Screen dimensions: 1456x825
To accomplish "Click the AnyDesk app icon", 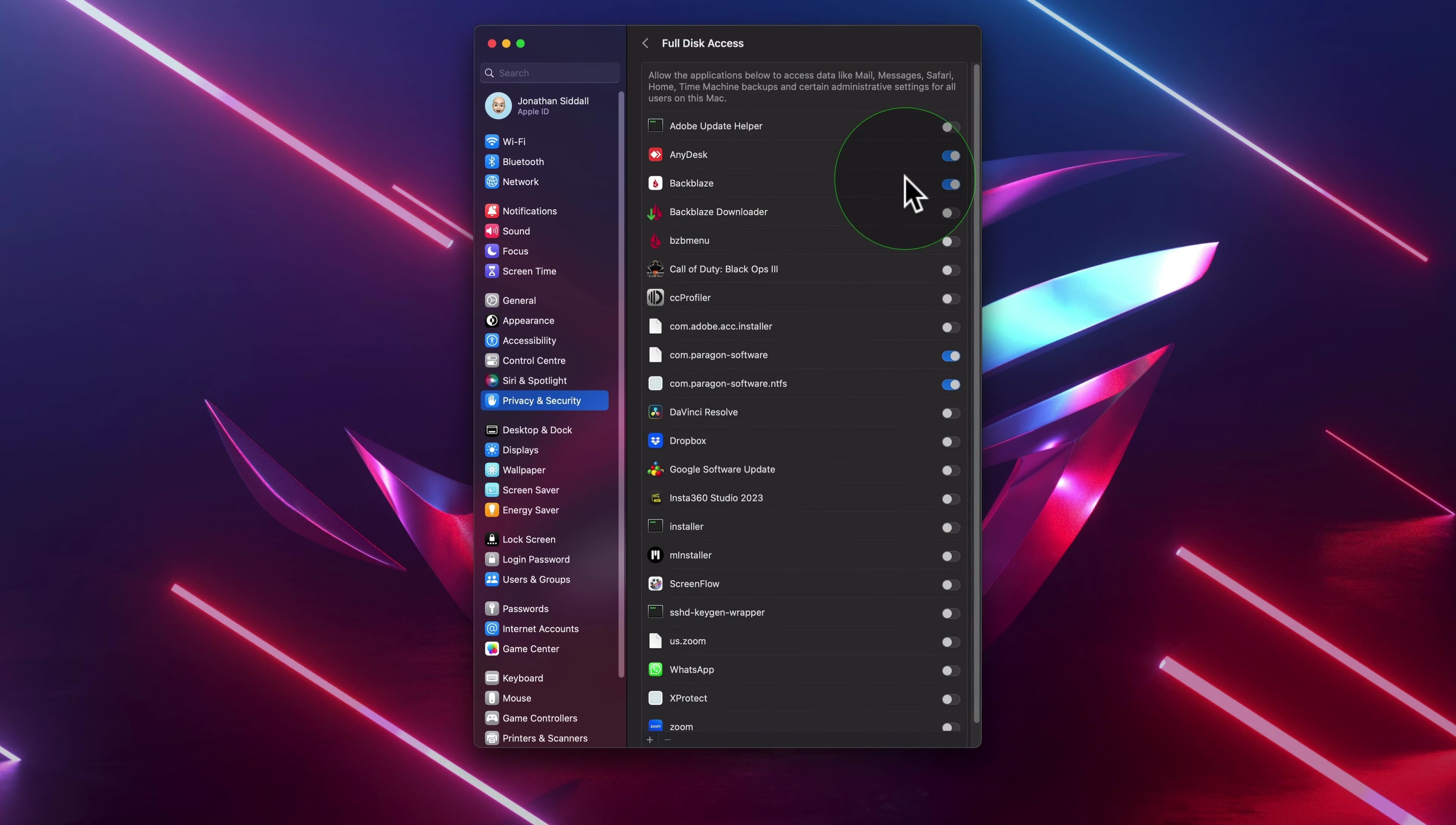I will (x=655, y=155).
